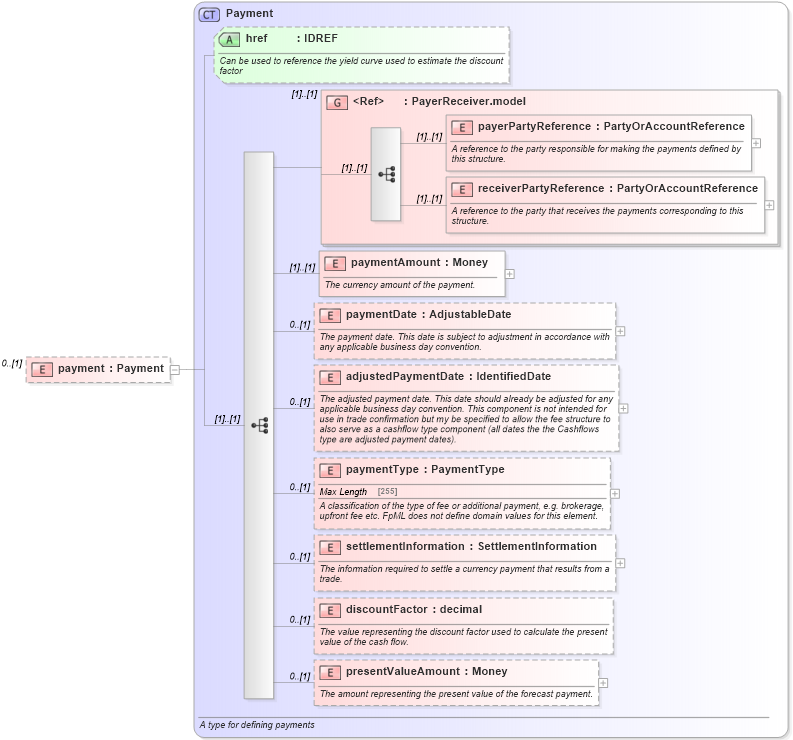Select the 'payment : Payment' root label

111,369
